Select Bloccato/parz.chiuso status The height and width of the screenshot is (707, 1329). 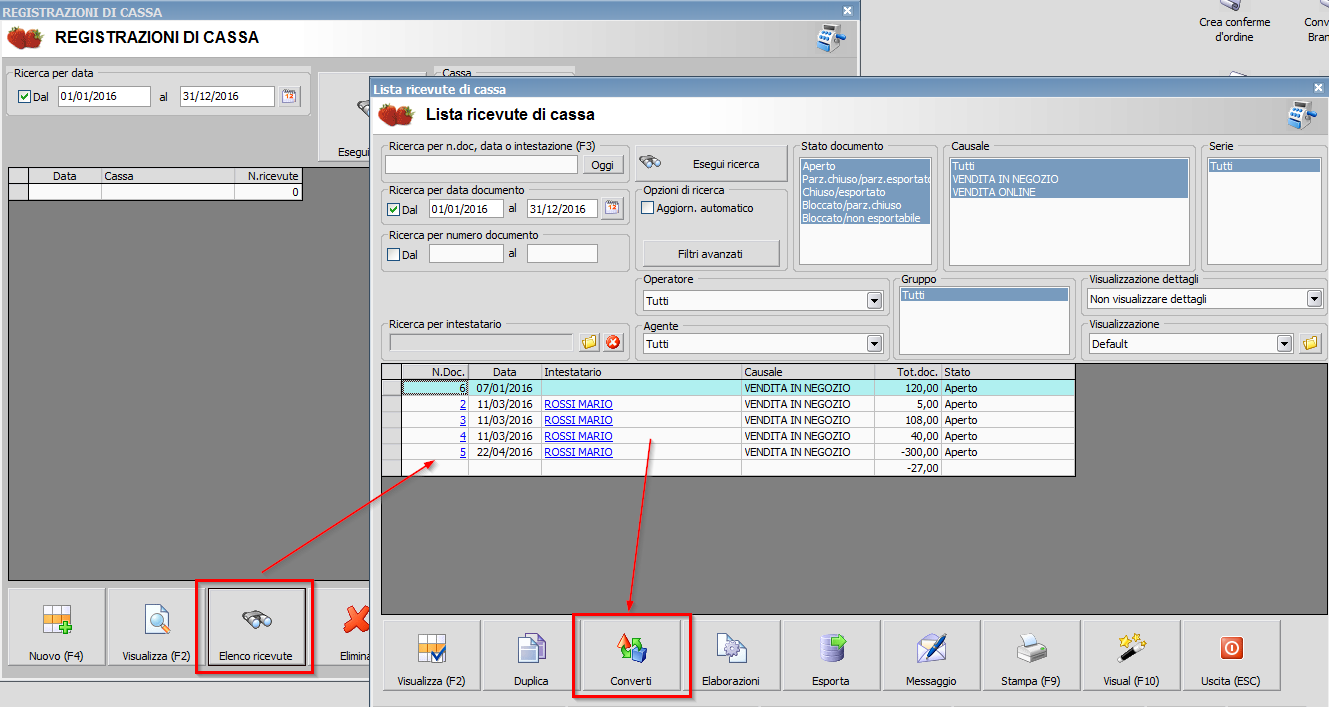(x=865, y=205)
